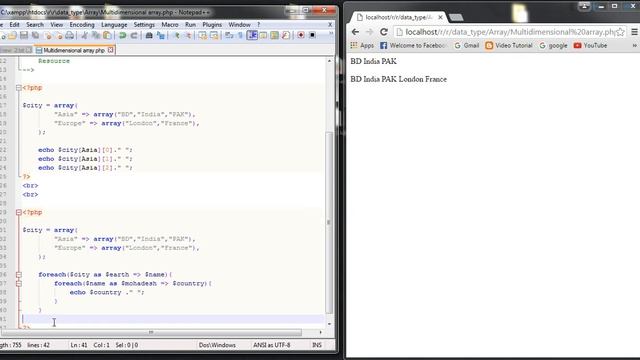640x360 pixels.
Task: Select the Multidimensional array.php tab
Action: click(73, 50)
